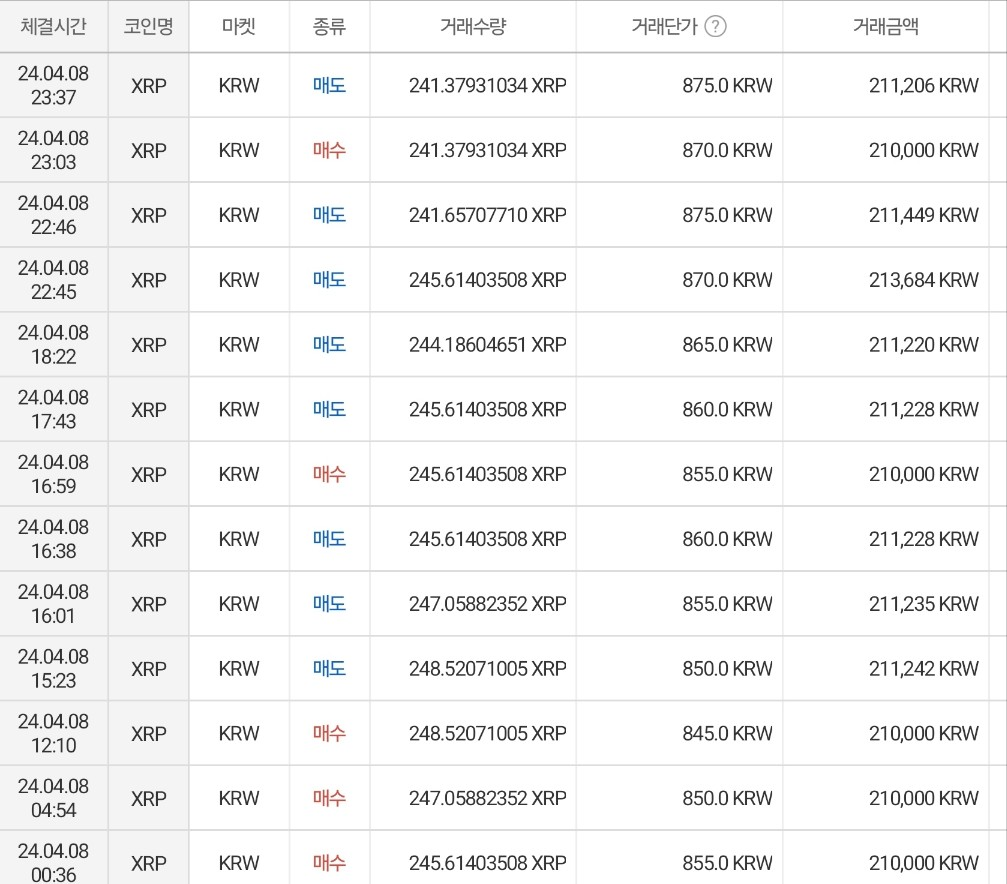This screenshot has height=884, width=1007.
Task: Click KRW market cell in 22:46 row
Action: tap(239, 215)
